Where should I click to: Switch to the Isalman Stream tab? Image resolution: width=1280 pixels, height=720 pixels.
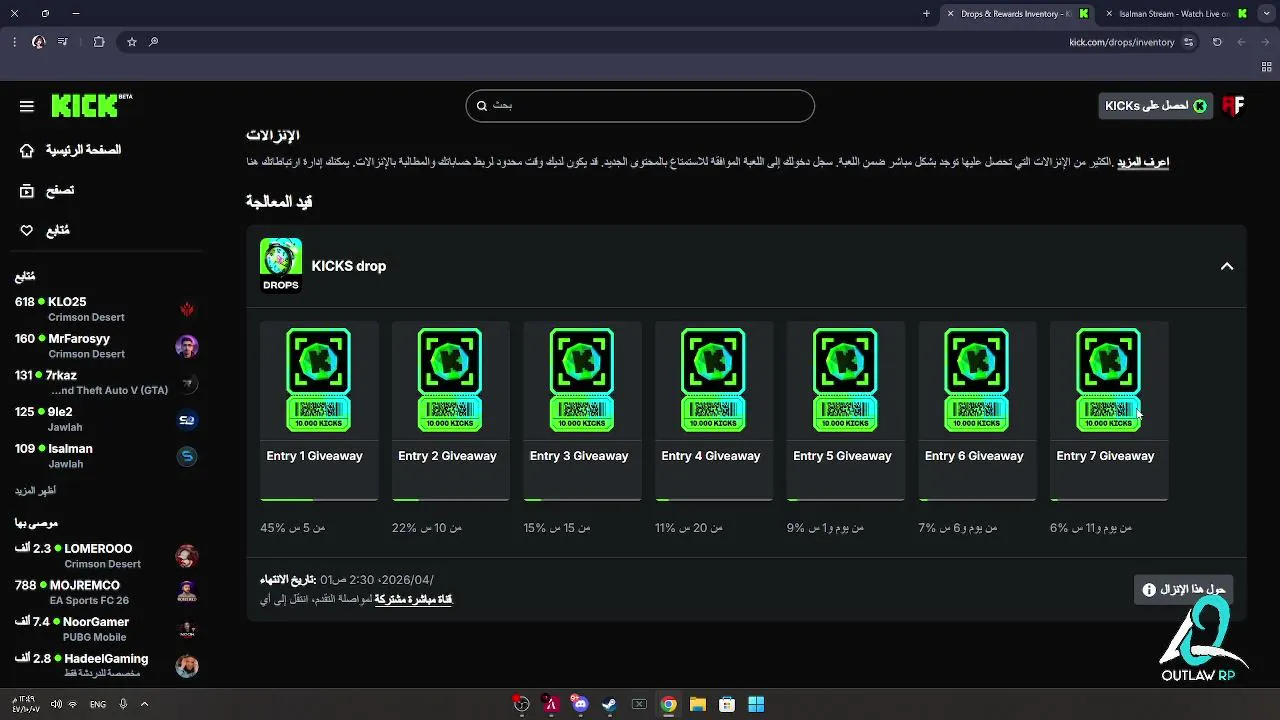1175,13
